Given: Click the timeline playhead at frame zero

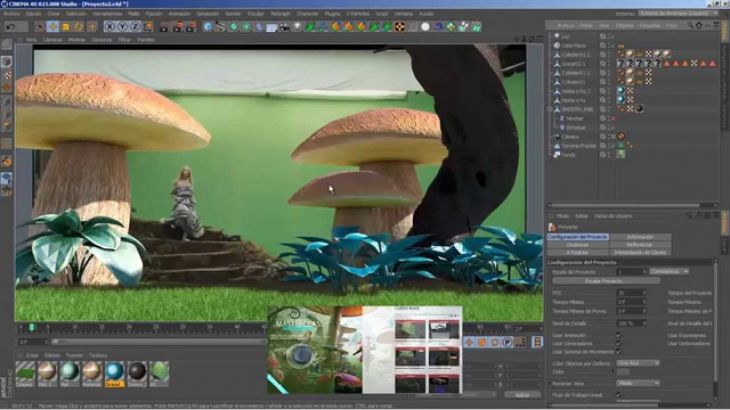Looking at the screenshot, I should [32, 328].
